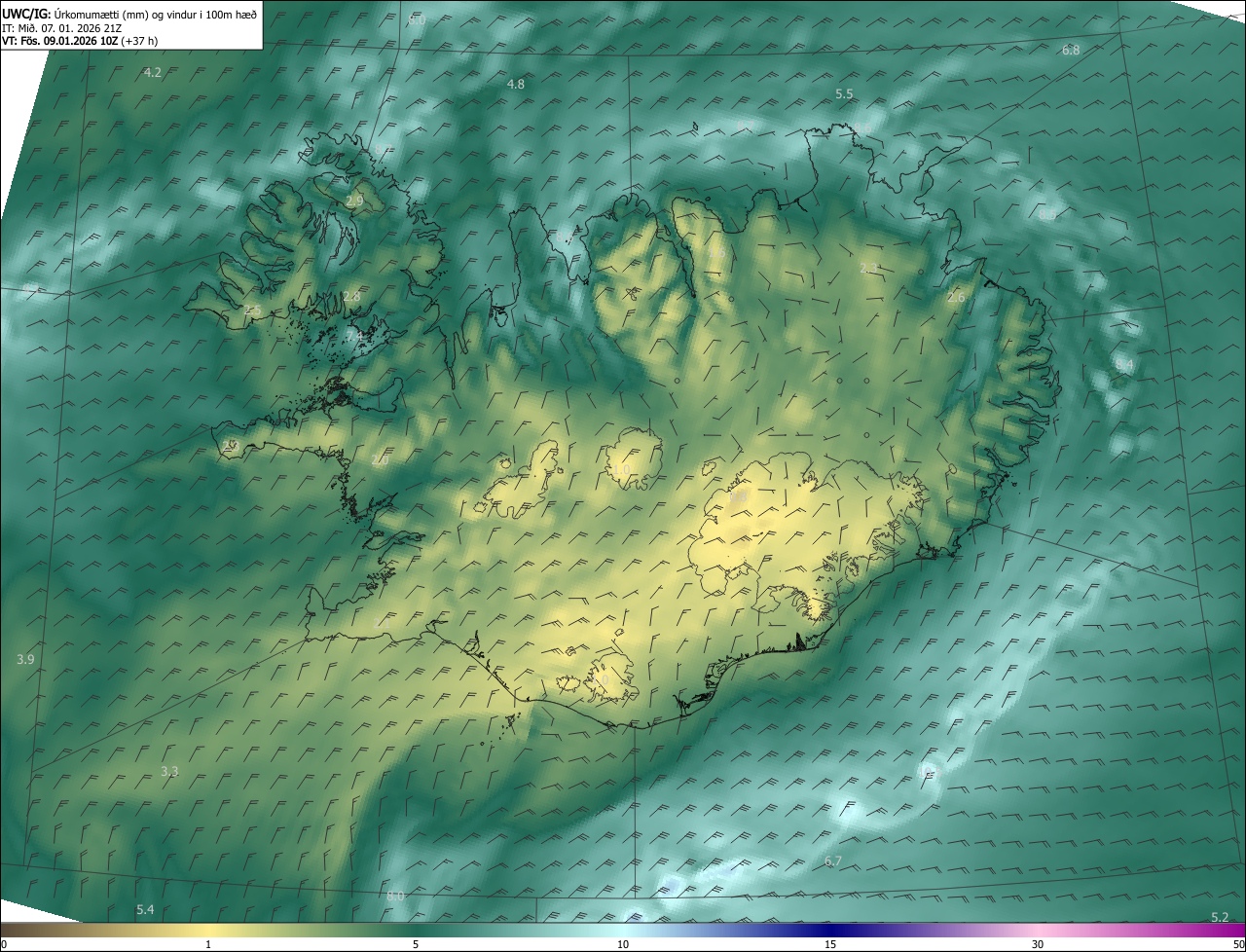This screenshot has height=952, width=1246.
Task: Click the 6.8 value label
Action: pos(1071,50)
